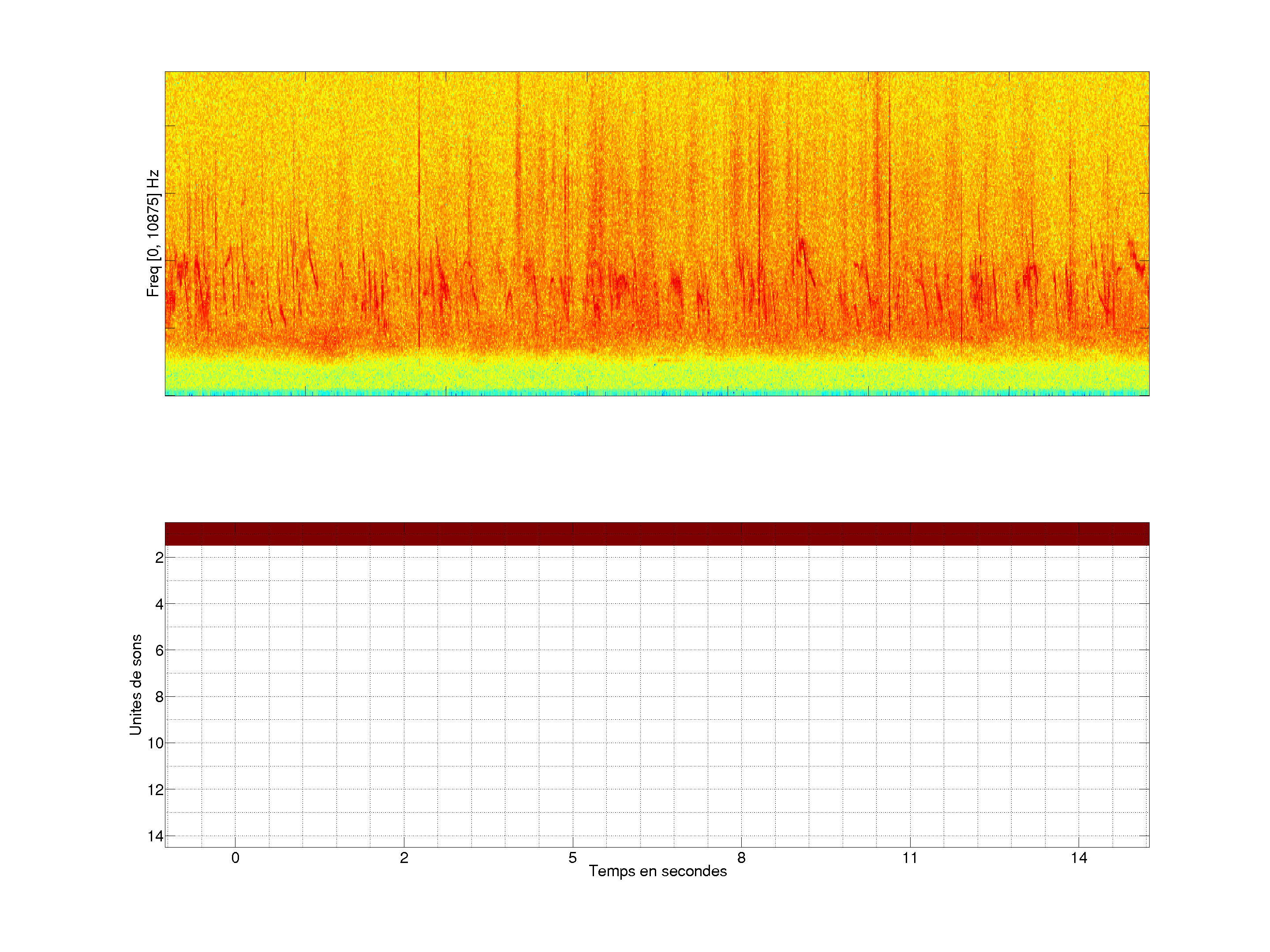Screen dimensions: 1270x952
Task: Click y-axis tick label '4'
Action: tap(159, 604)
